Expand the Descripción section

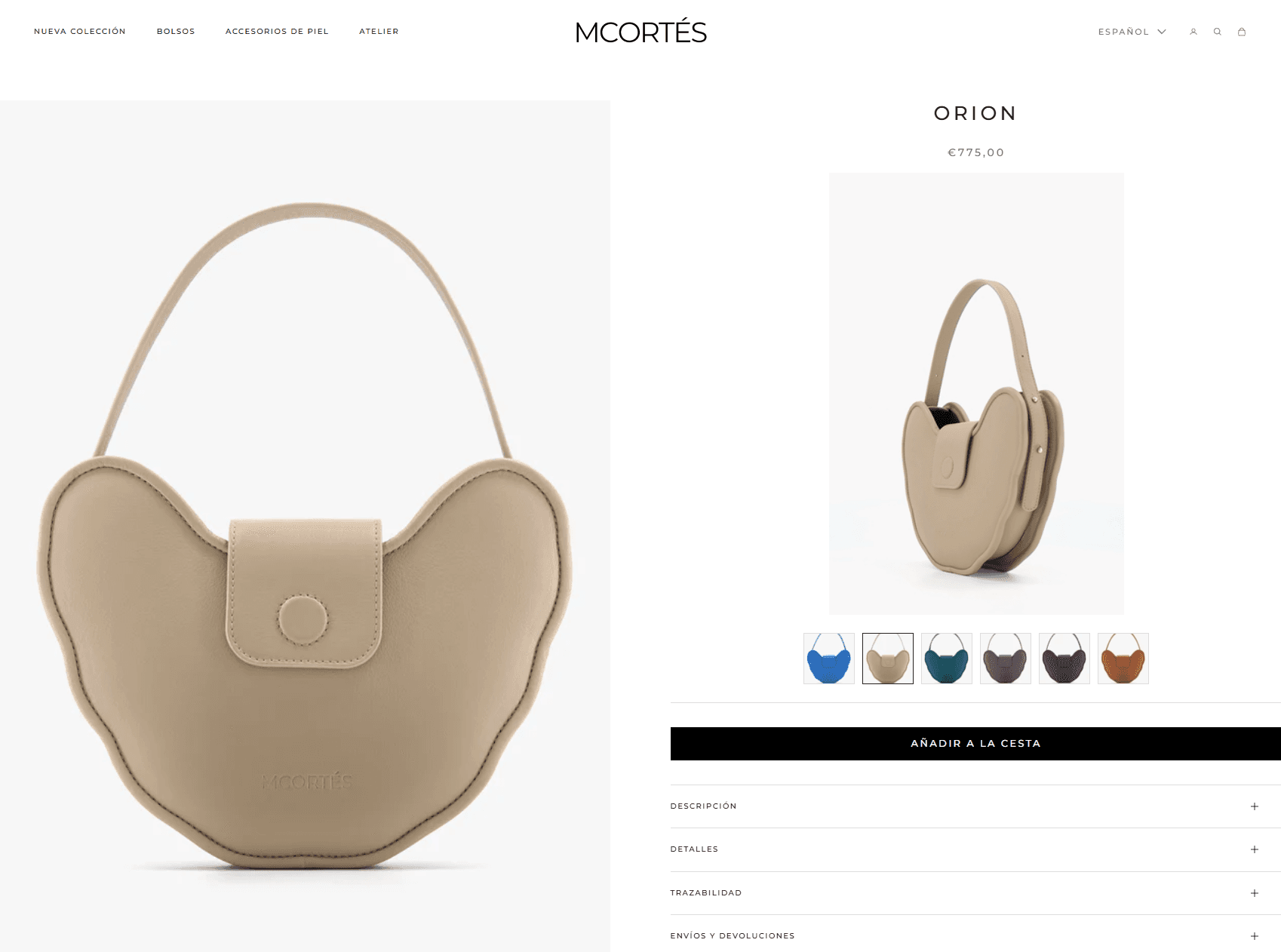pyautogui.click(x=975, y=806)
